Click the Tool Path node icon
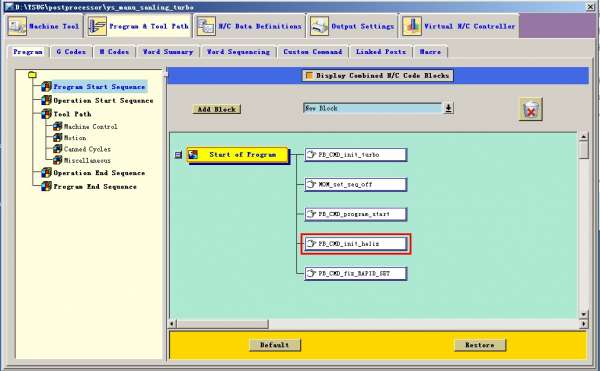The image size is (600, 371). pyautogui.click(x=46, y=114)
